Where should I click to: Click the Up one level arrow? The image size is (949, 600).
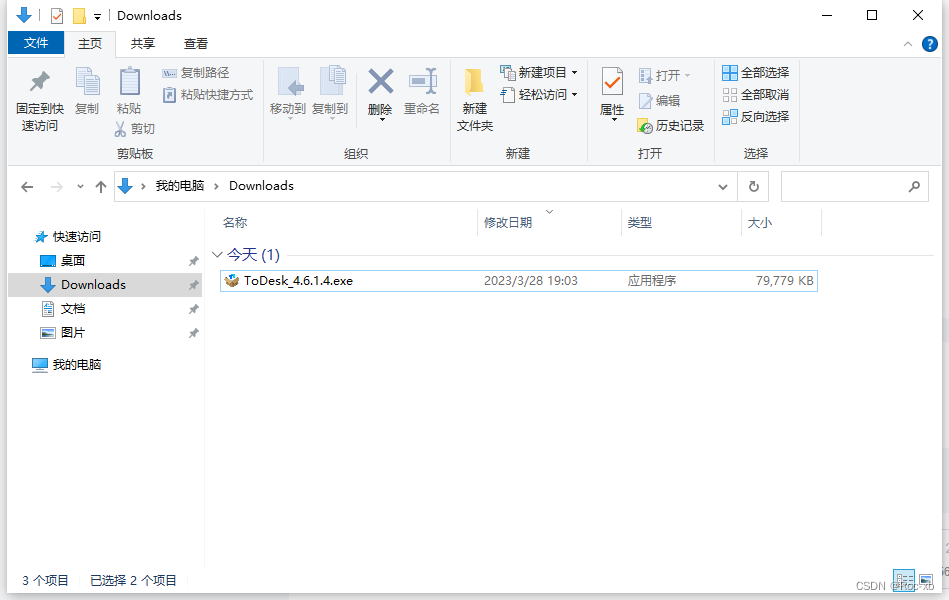point(100,186)
